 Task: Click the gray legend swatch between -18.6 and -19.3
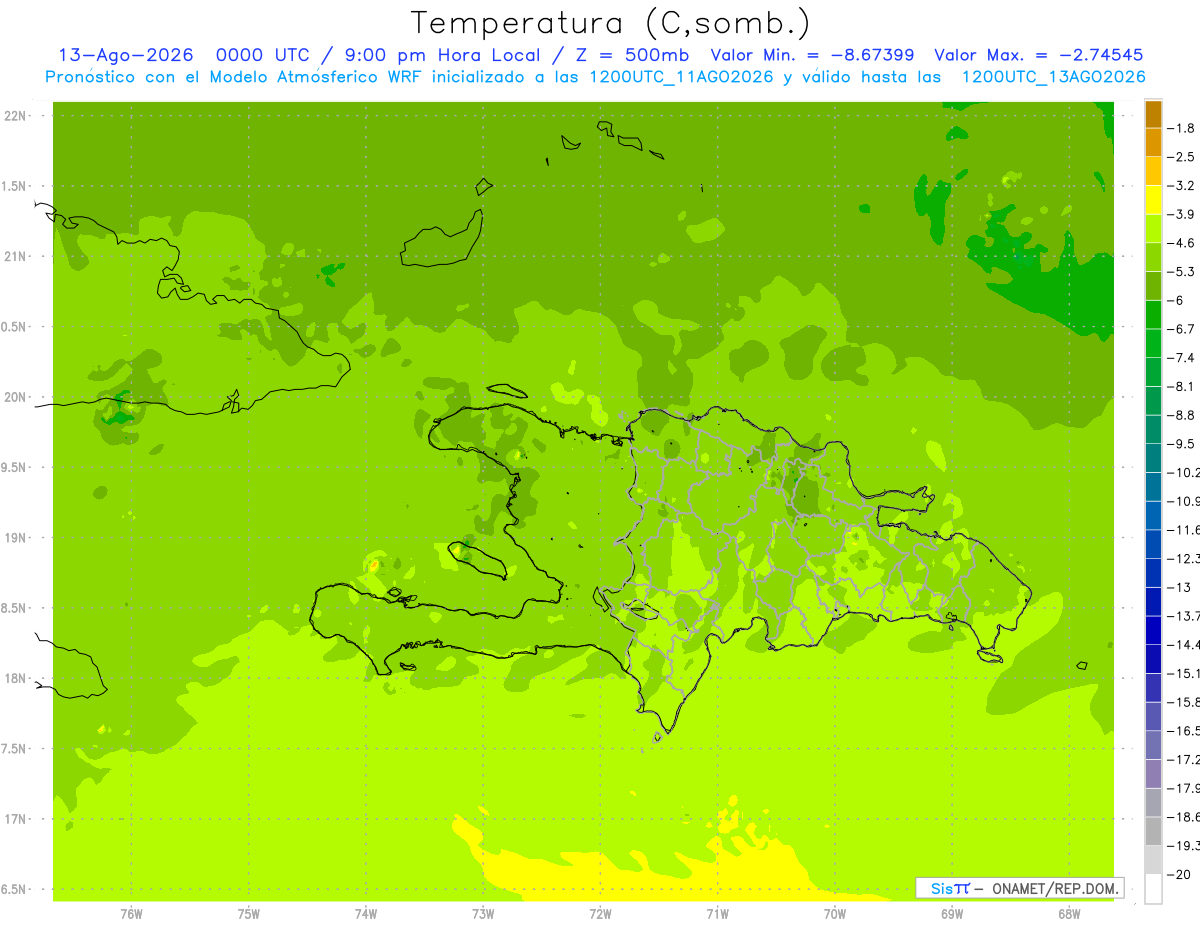click(x=1153, y=831)
